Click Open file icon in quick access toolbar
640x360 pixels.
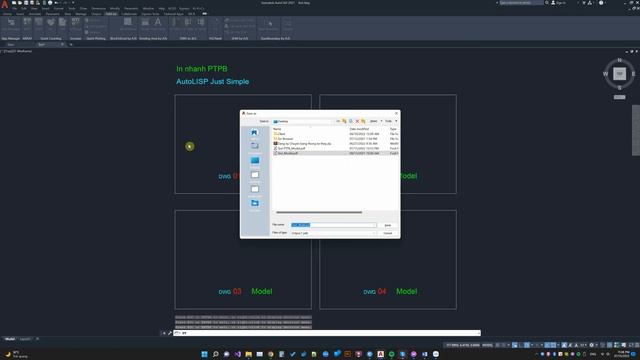pos(20,3)
